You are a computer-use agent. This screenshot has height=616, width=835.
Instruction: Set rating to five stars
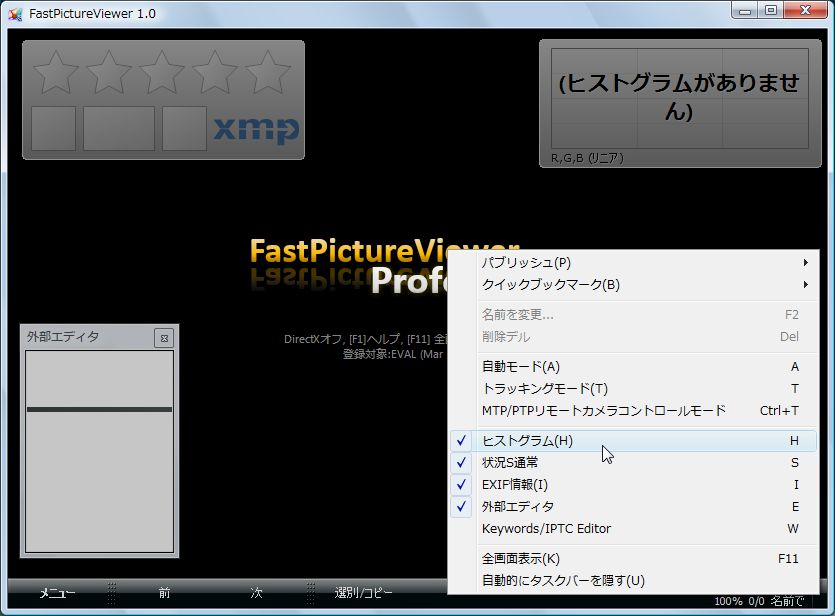267,72
